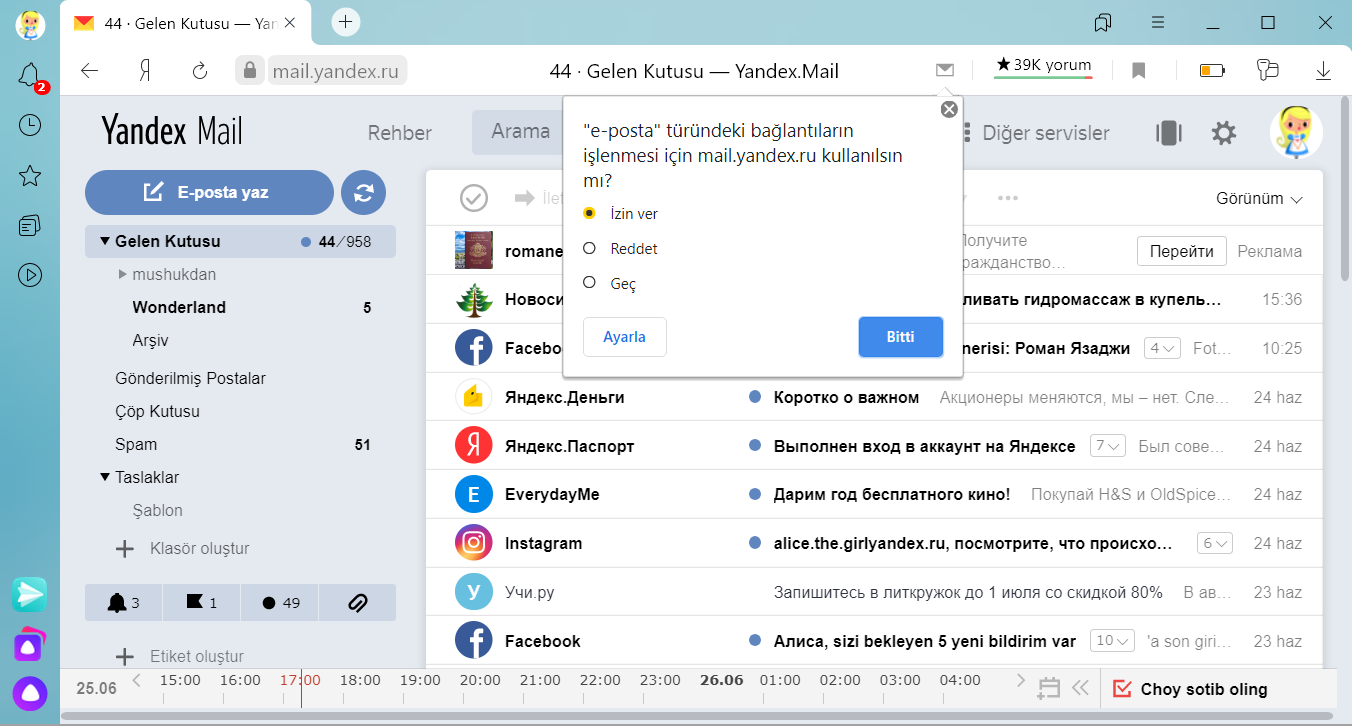Open tabbed bookmarks panel icon in title bar
Image resolution: width=1352 pixels, height=726 pixels.
pyautogui.click(x=1104, y=22)
